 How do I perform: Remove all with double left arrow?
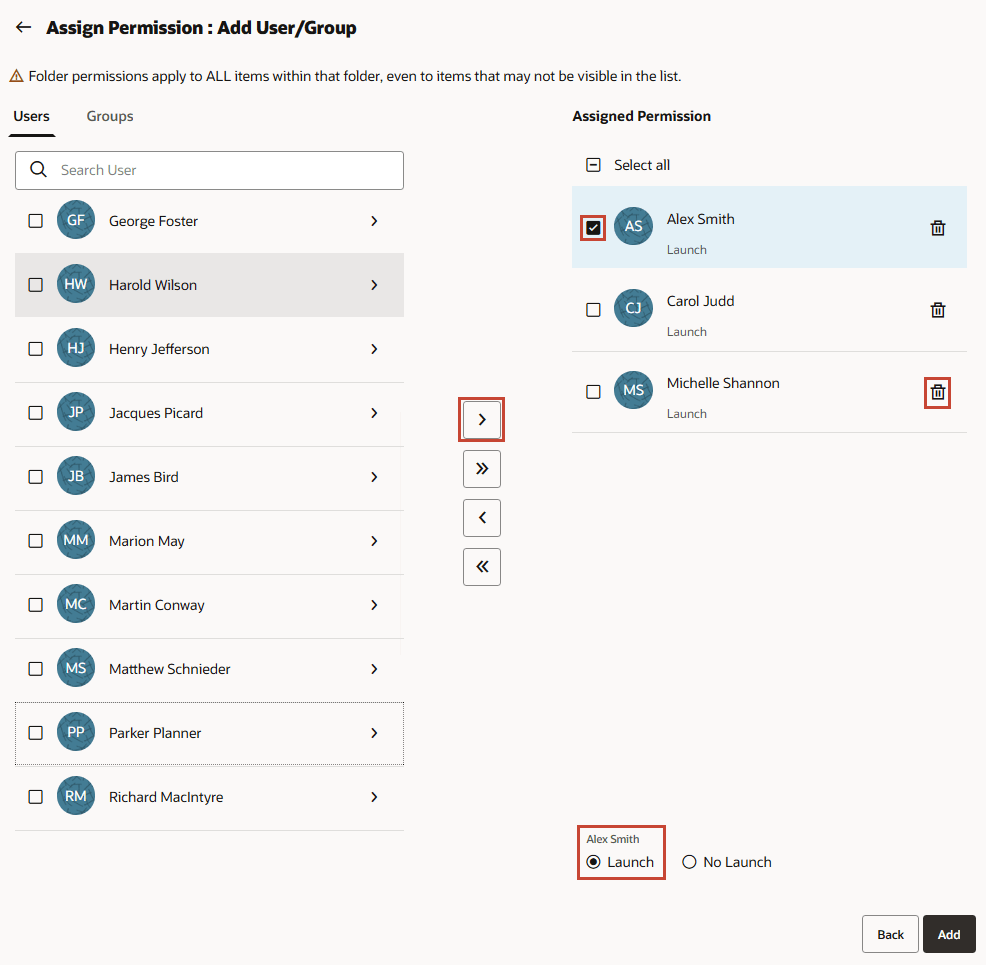(482, 567)
